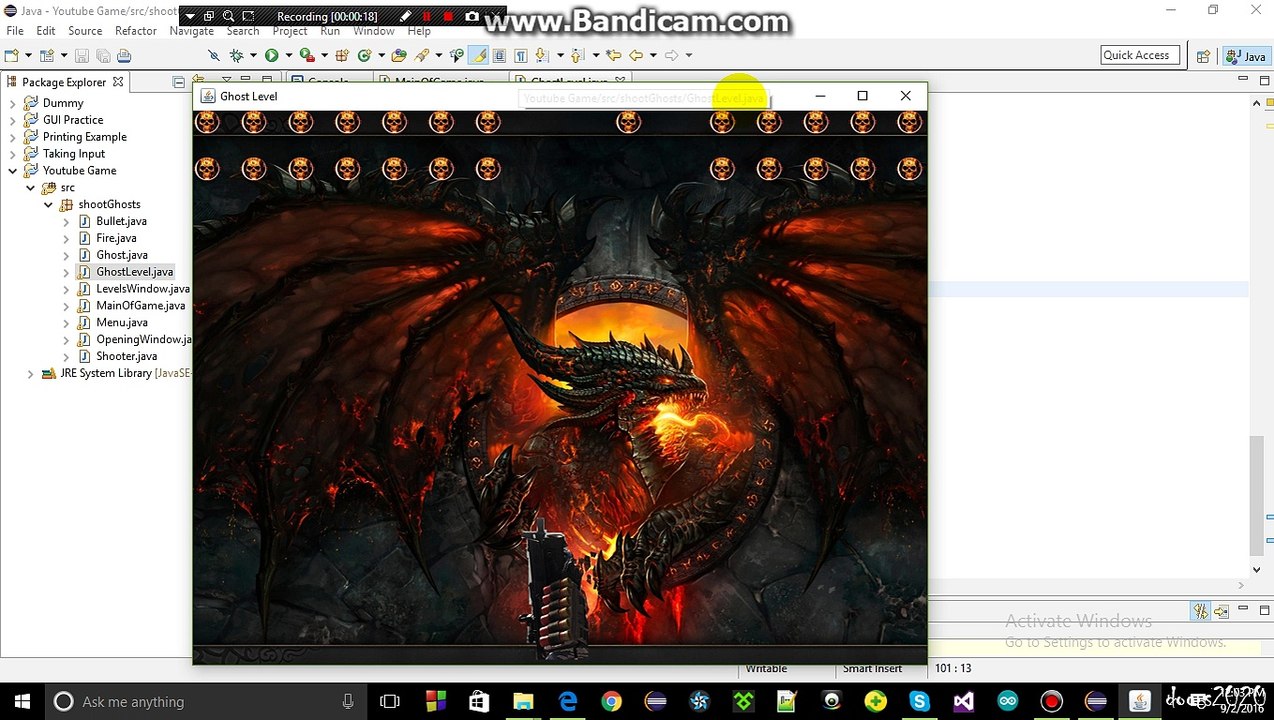Open Task View on the taskbar
Viewport: 1274px width, 720px height.
(x=390, y=702)
